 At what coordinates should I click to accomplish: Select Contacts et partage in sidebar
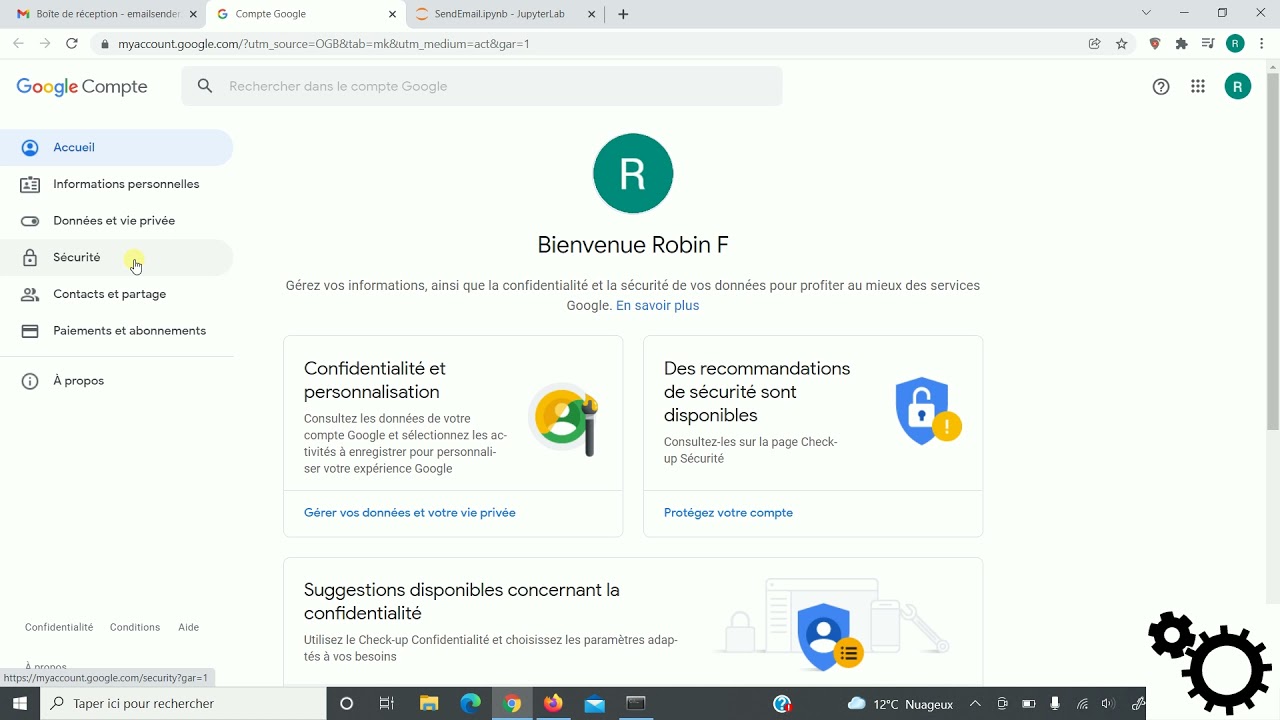[116, 294]
